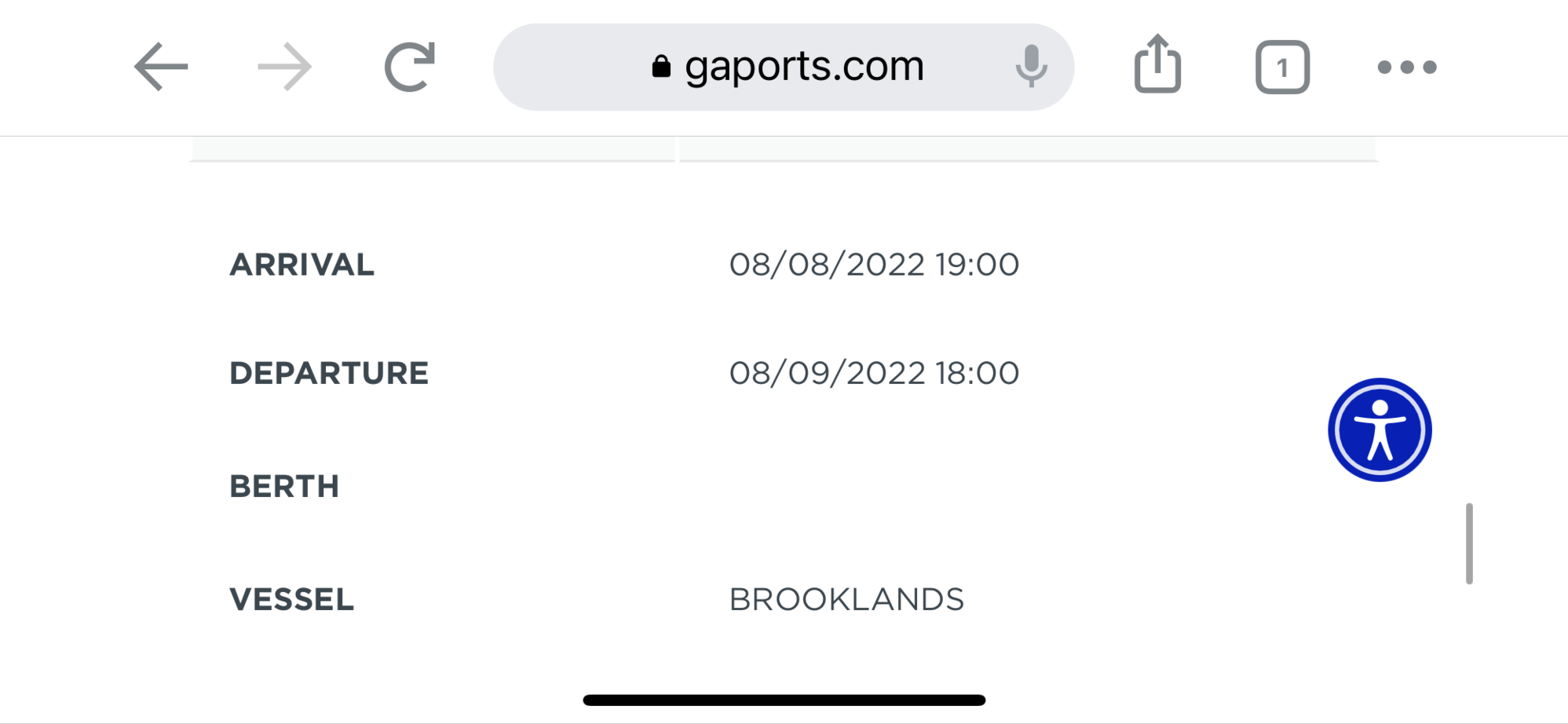
Task: Reload the gaports.com page
Action: point(409,67)
